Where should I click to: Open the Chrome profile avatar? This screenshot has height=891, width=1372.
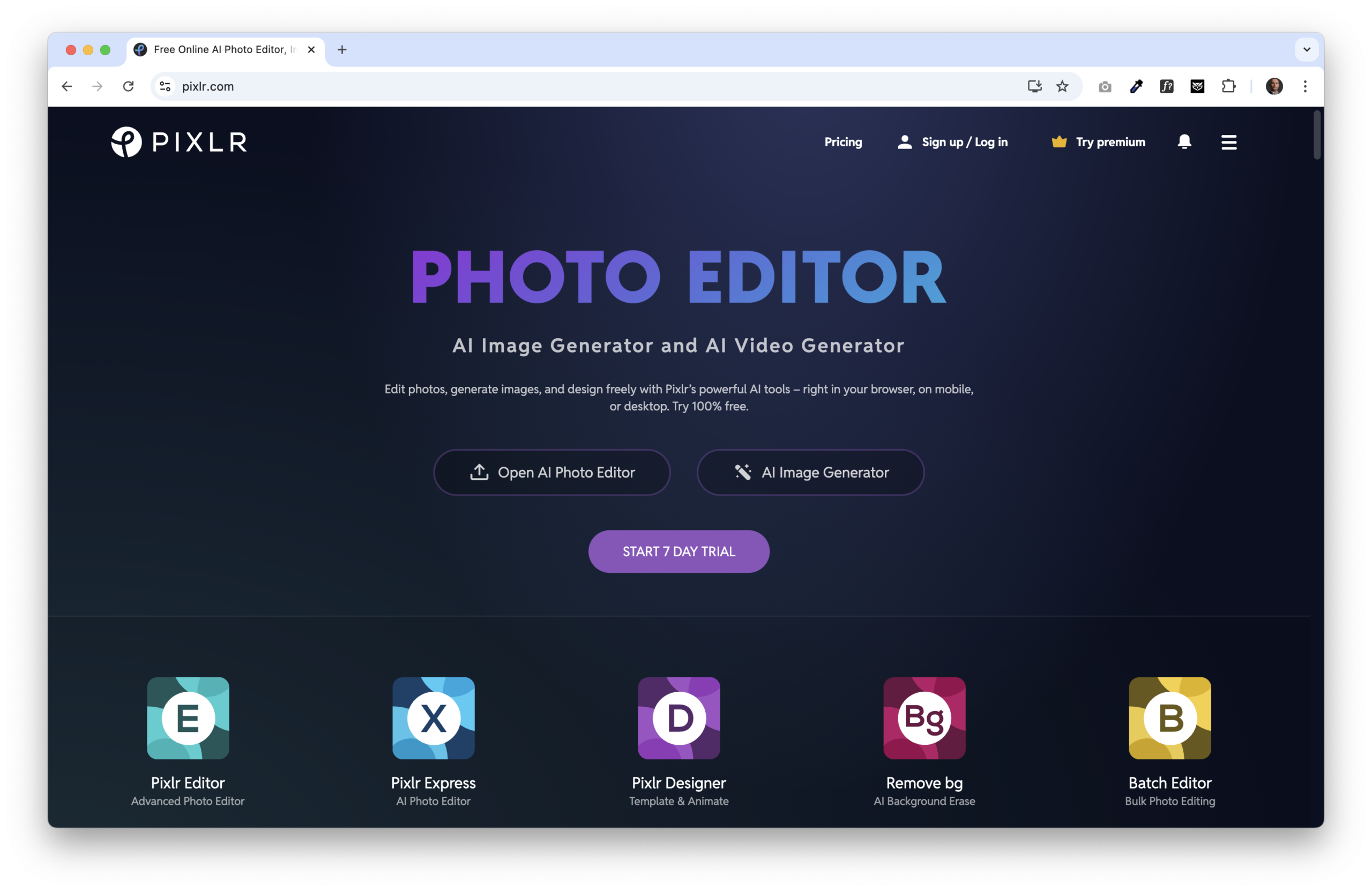click(x=1274, y=86)
